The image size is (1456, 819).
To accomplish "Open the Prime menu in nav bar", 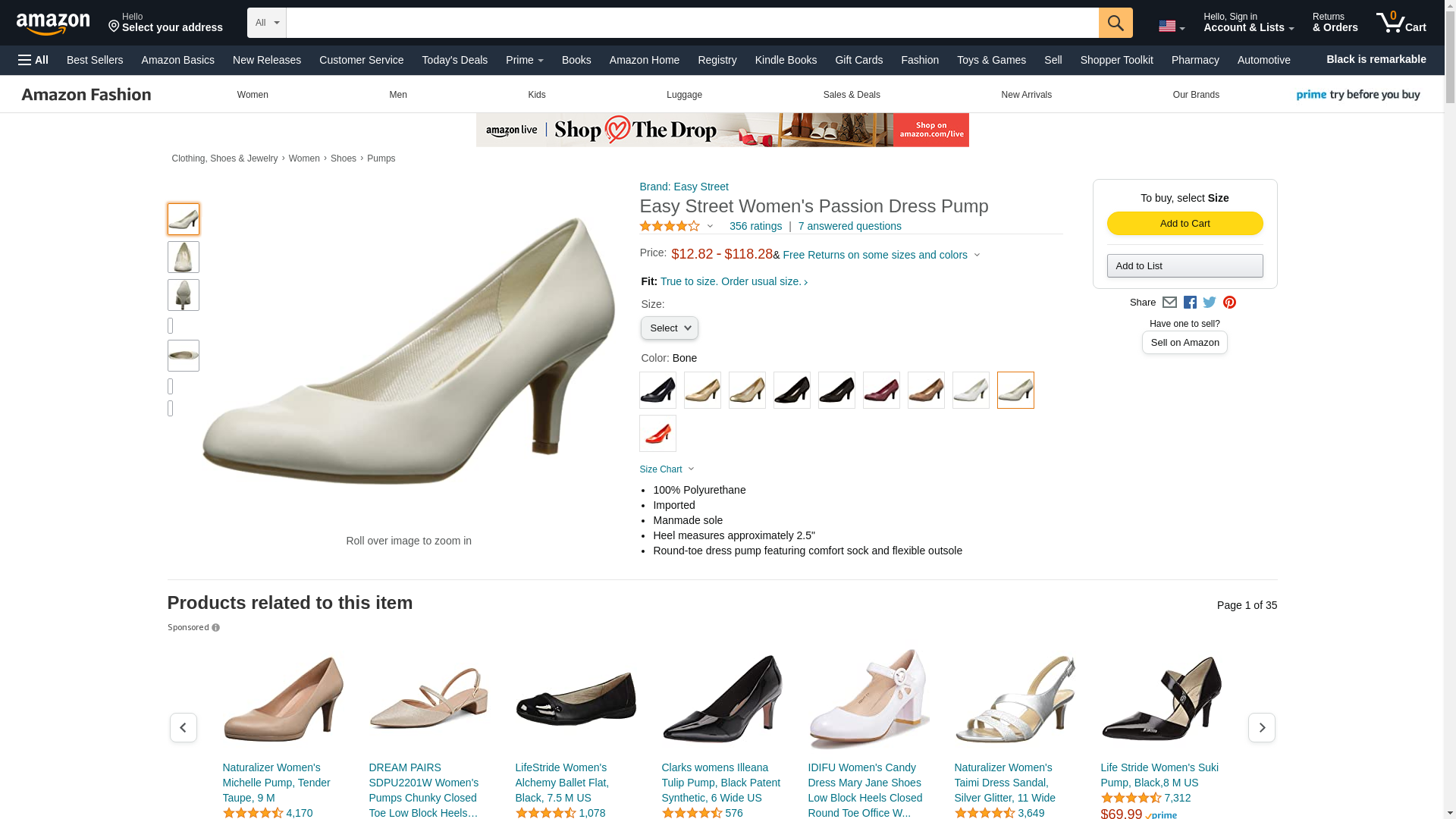I will [525, 60].
